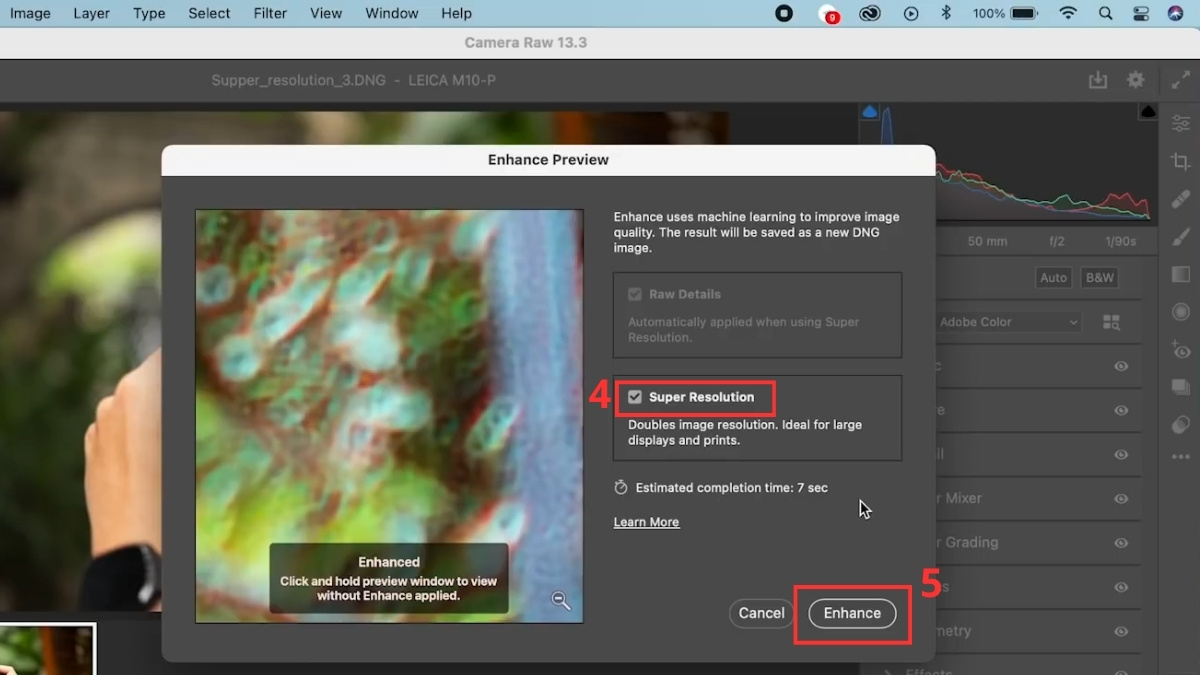Click the 'Supper_resolution_3.DNG' file name
1200x675 pixels.
298,80
